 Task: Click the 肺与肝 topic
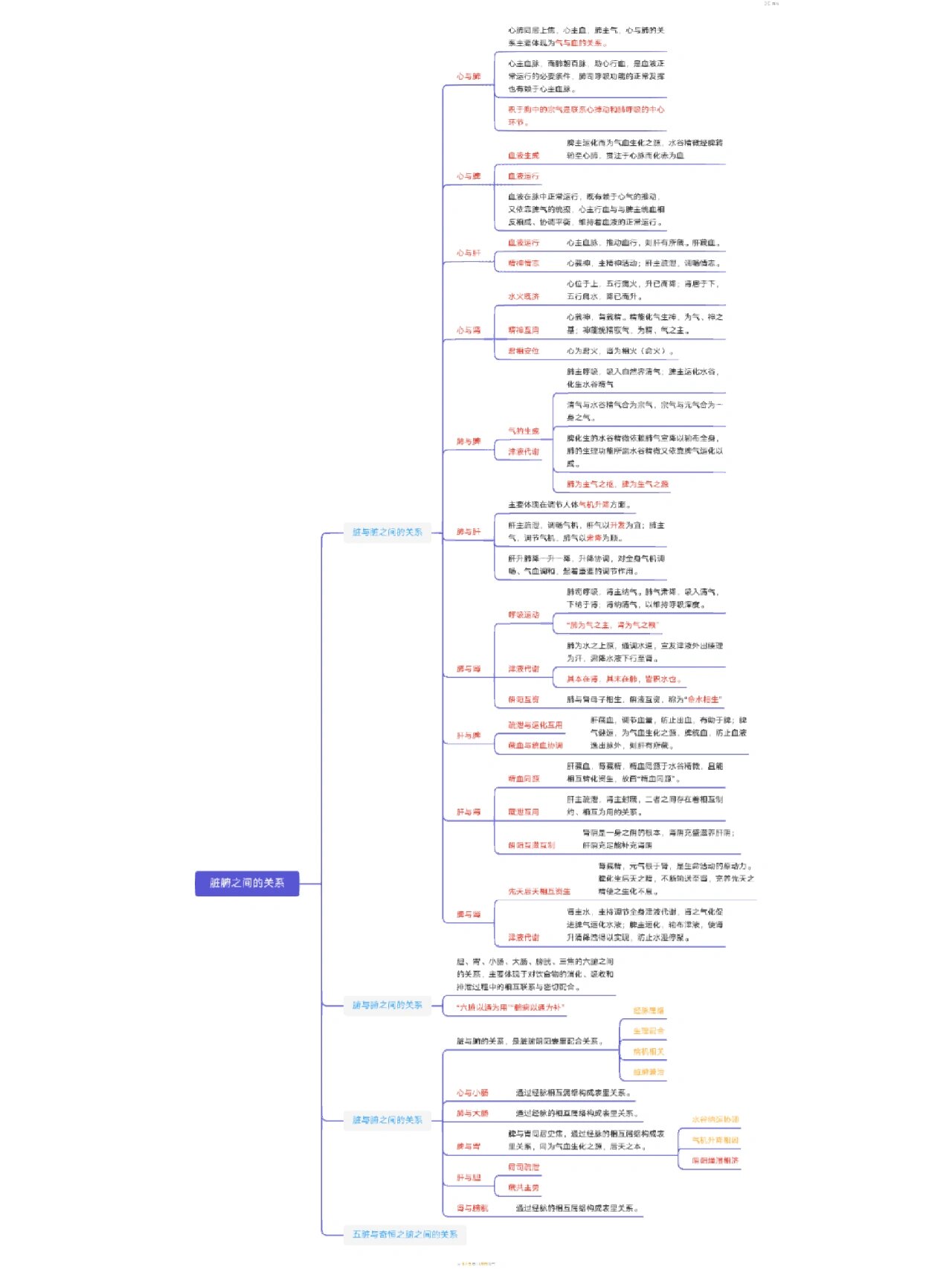[469, 532]
